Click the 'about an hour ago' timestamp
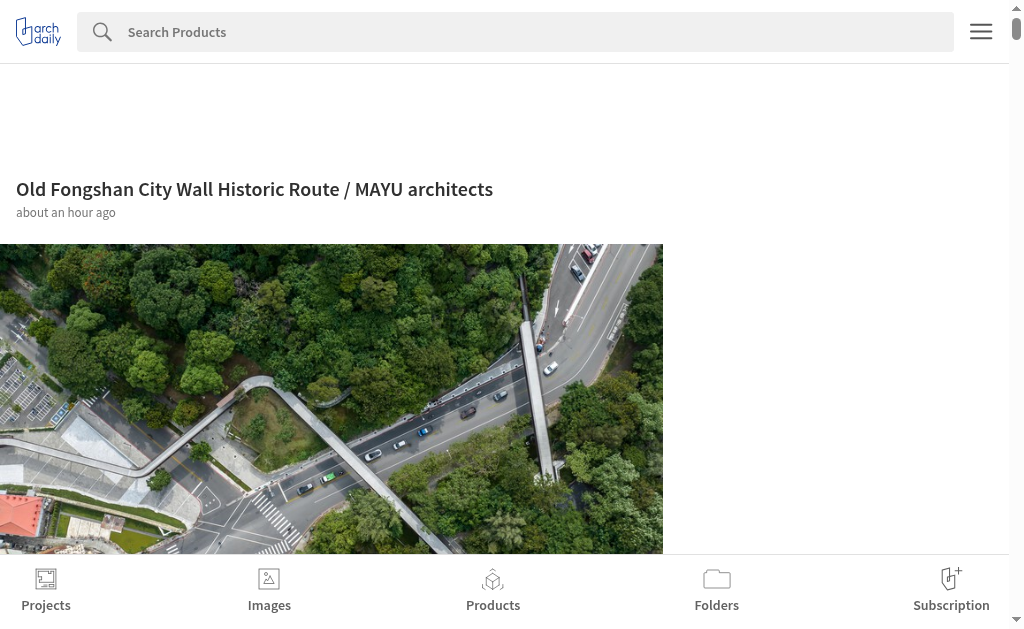1024x629 pixels. (x=66, y=212)
